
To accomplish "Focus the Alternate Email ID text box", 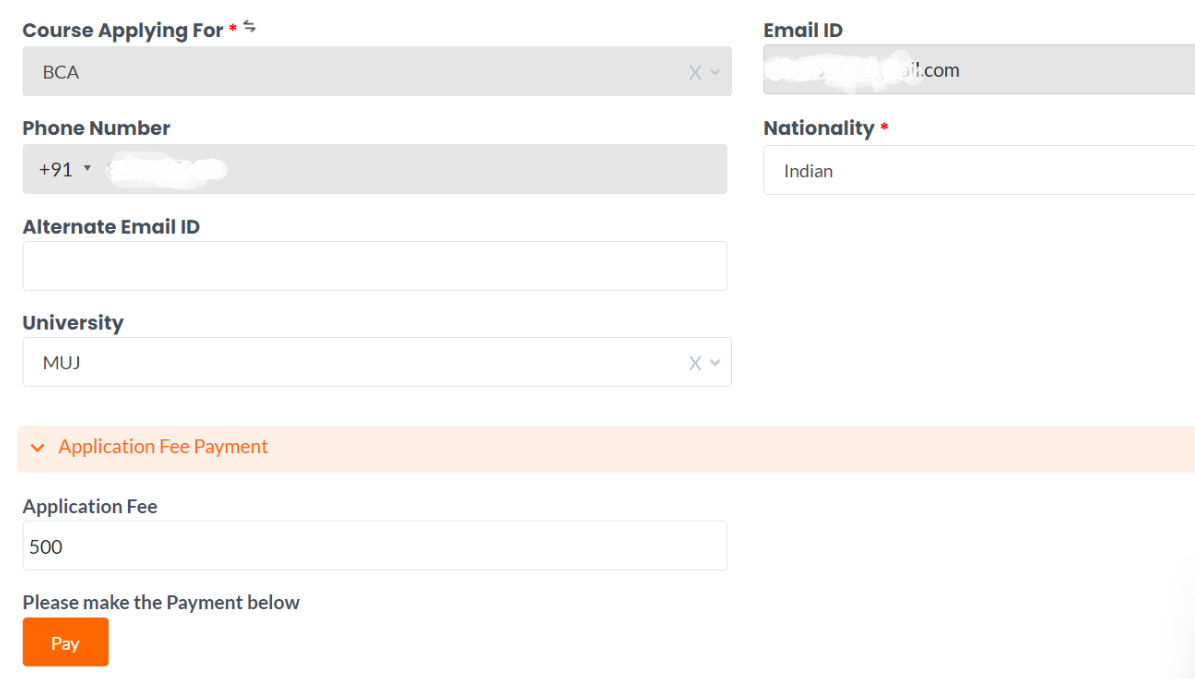I will coord(374,266).
